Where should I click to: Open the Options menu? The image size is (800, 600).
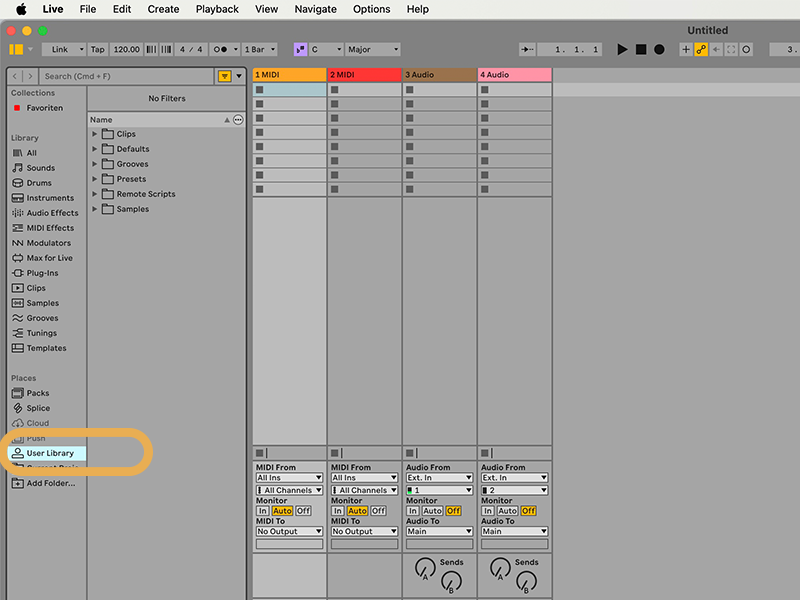[x=371, y=9]
